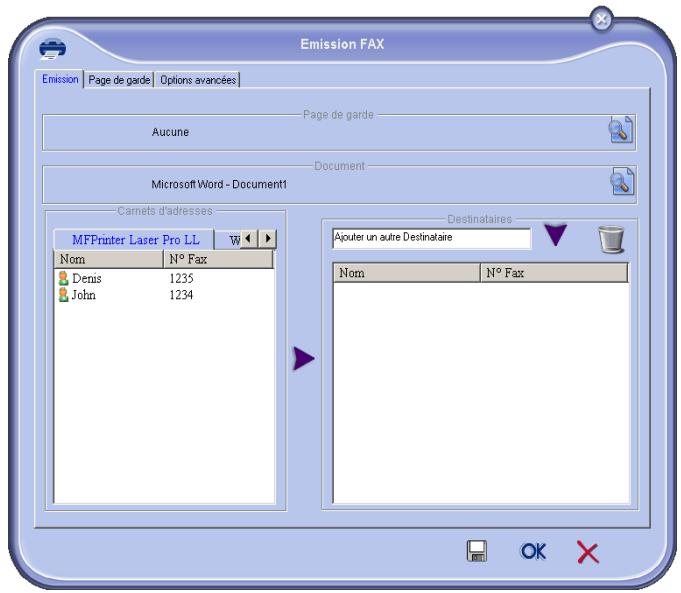
Task: Click the printer icon in title bar
Action: [x=53, y=49]
